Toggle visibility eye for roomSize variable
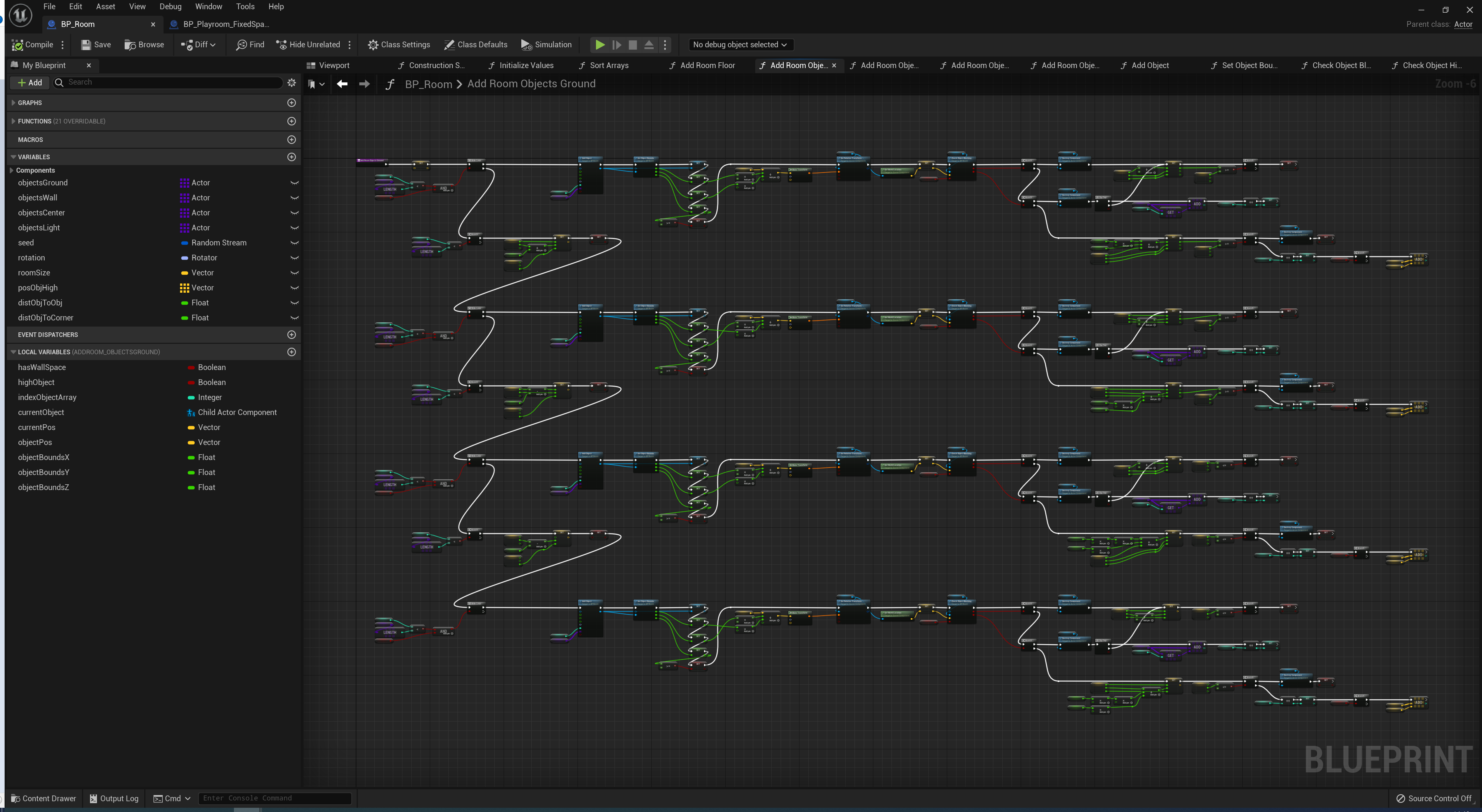 click(295, 273)
